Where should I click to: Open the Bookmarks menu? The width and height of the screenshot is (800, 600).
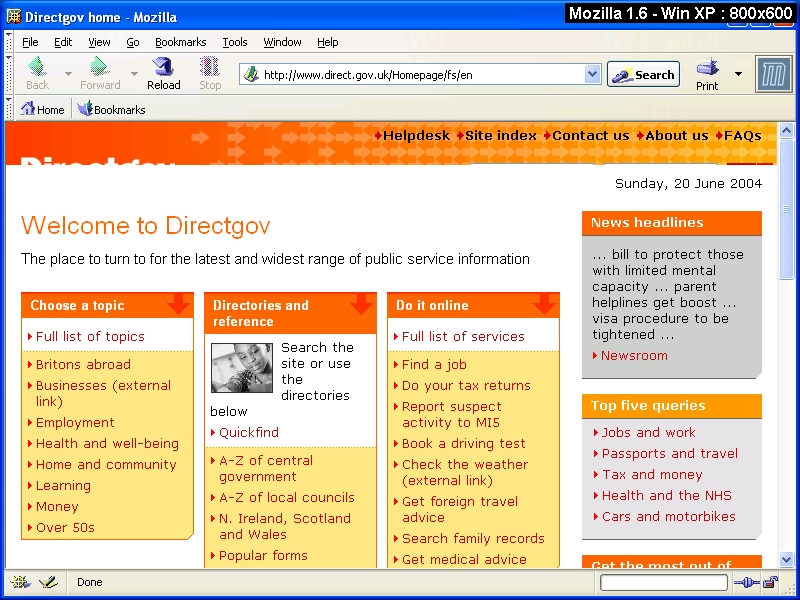coord(181,42)
